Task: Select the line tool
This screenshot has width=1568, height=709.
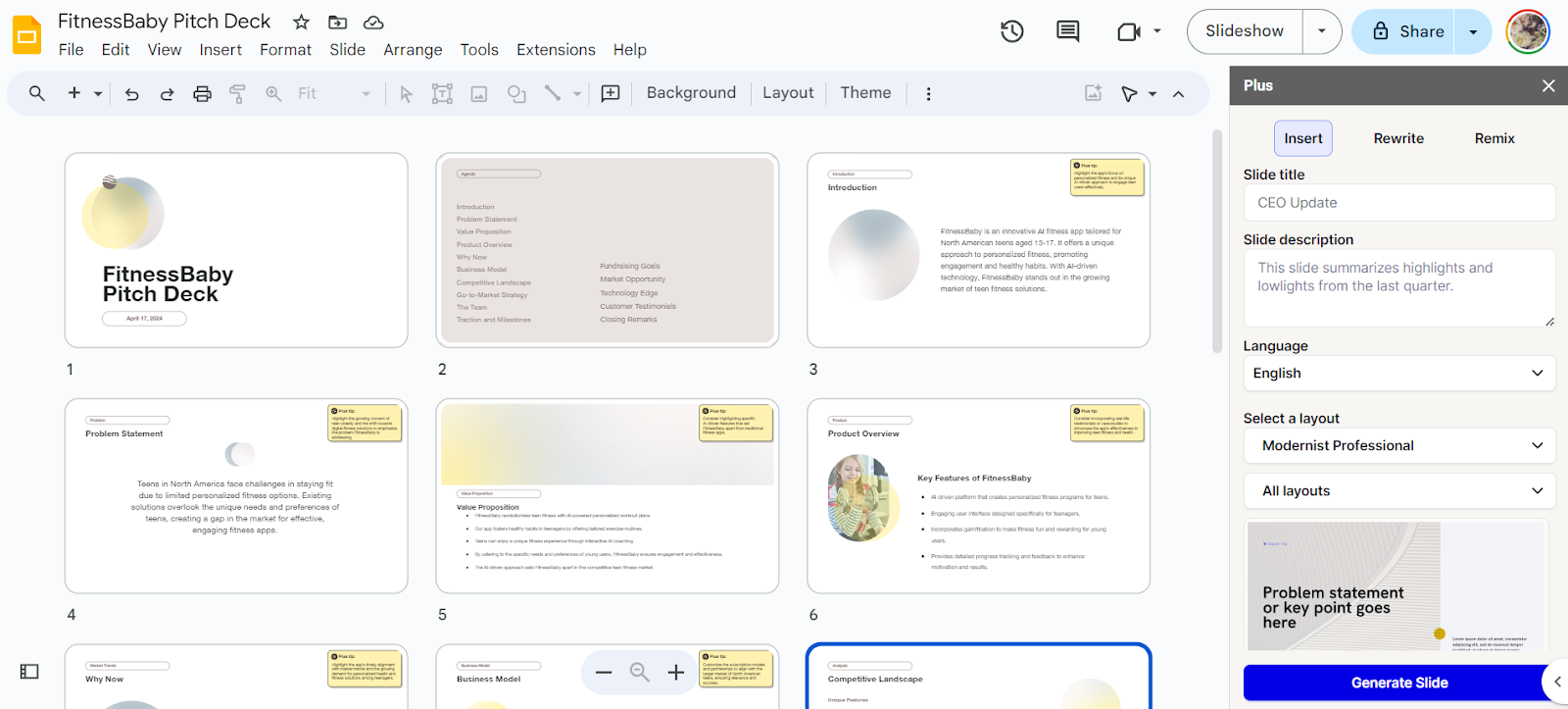Action: [553, 93]
